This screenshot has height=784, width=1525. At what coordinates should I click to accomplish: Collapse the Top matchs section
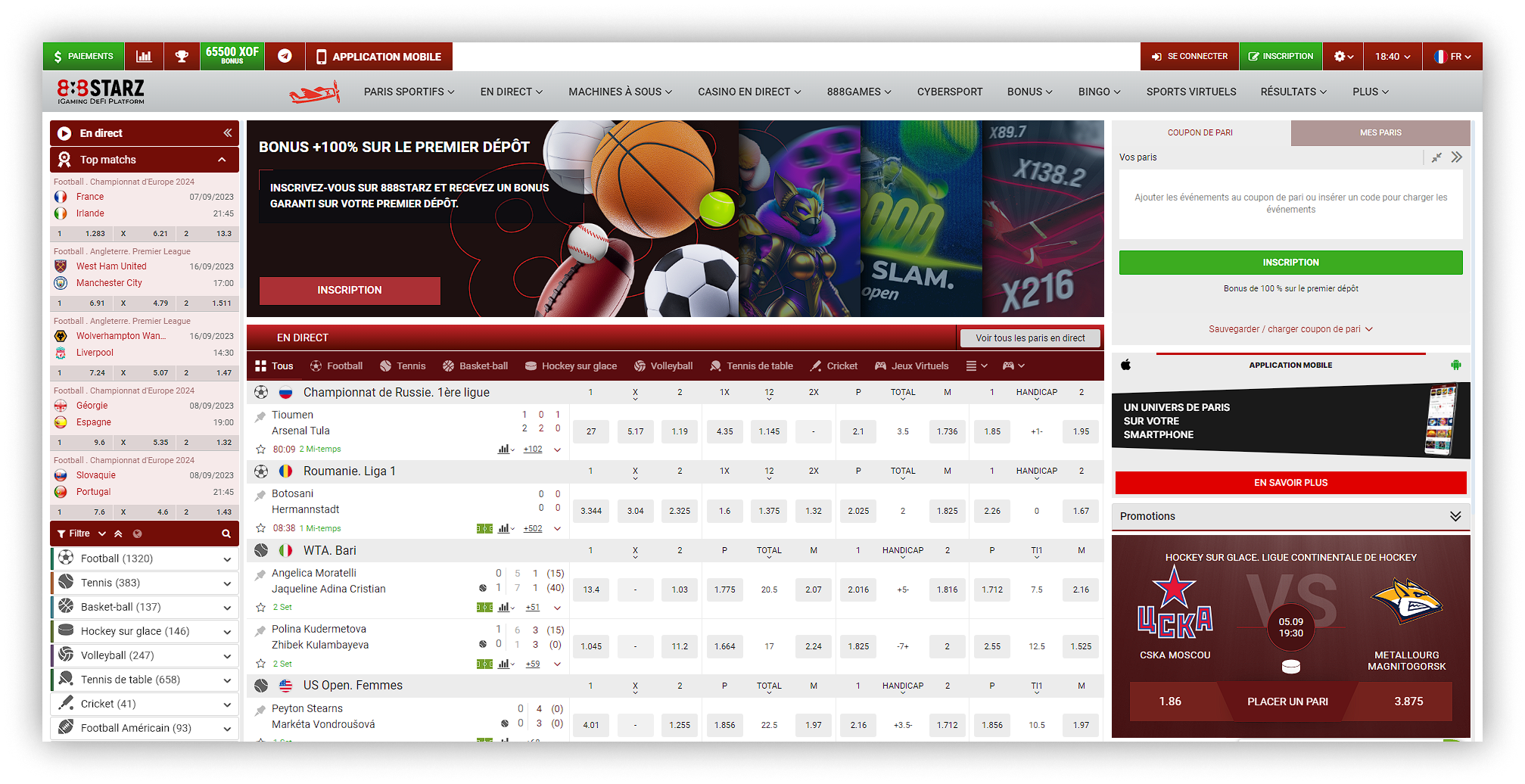tap(222, 160)
